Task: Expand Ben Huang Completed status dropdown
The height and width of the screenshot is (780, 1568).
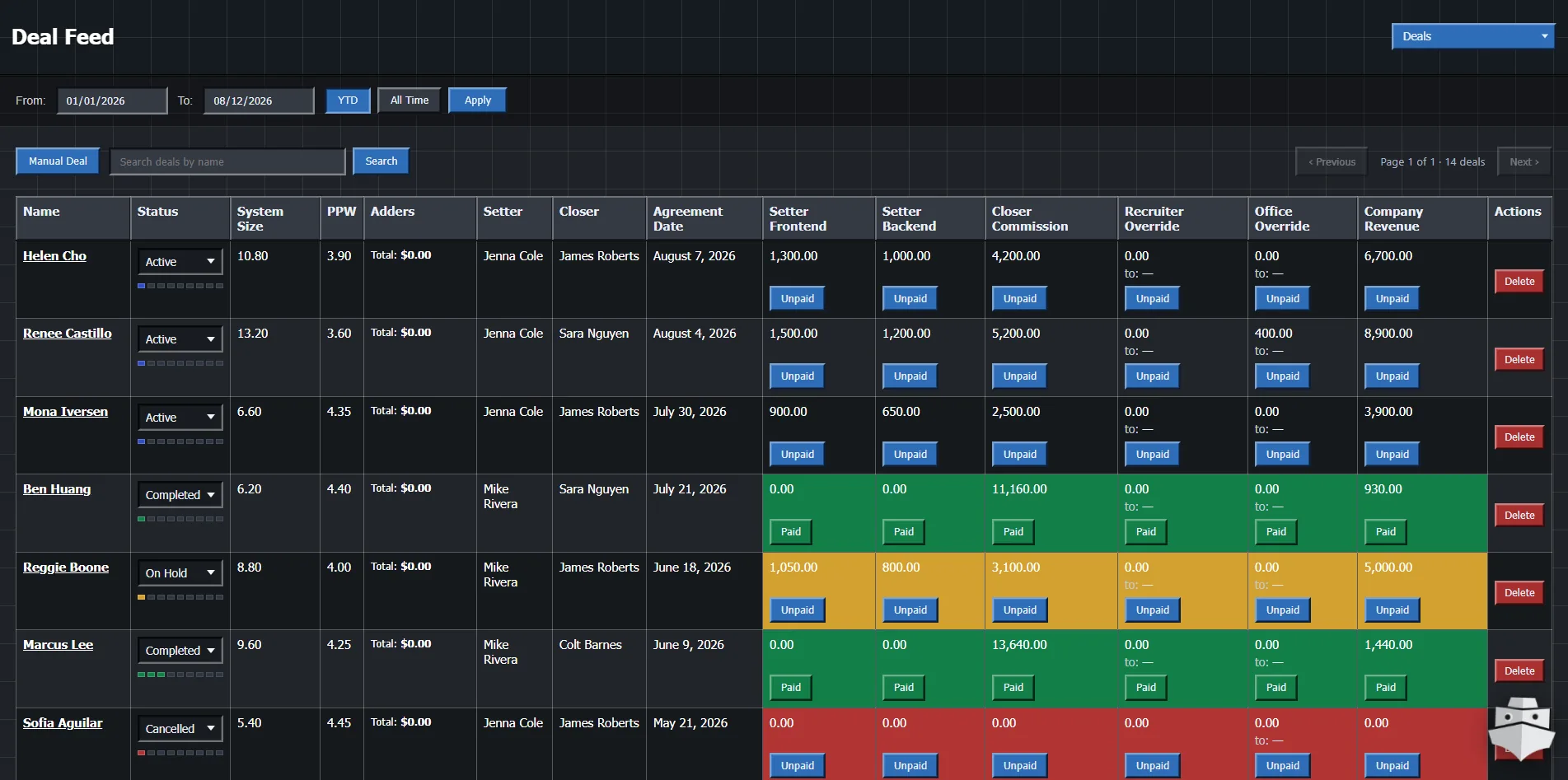Action: (x=180, y=495)
